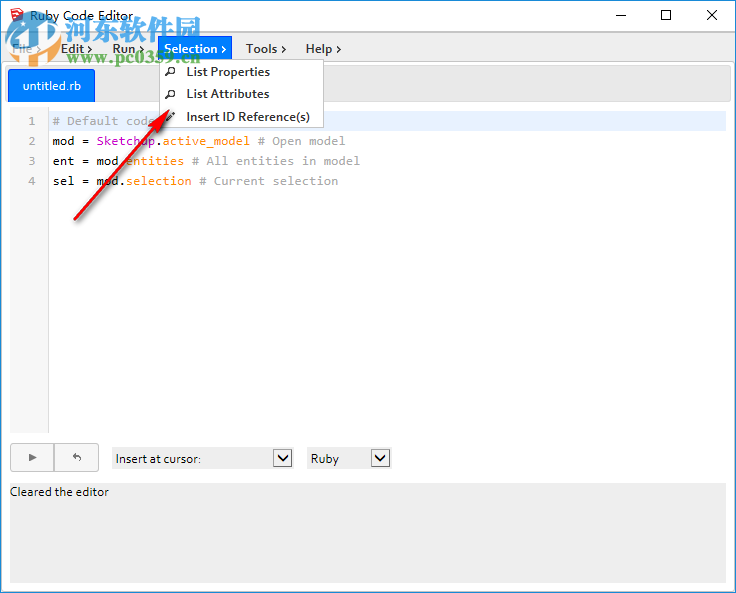
Task: Click line number 3 in gutter
Action: click(31, 161)
